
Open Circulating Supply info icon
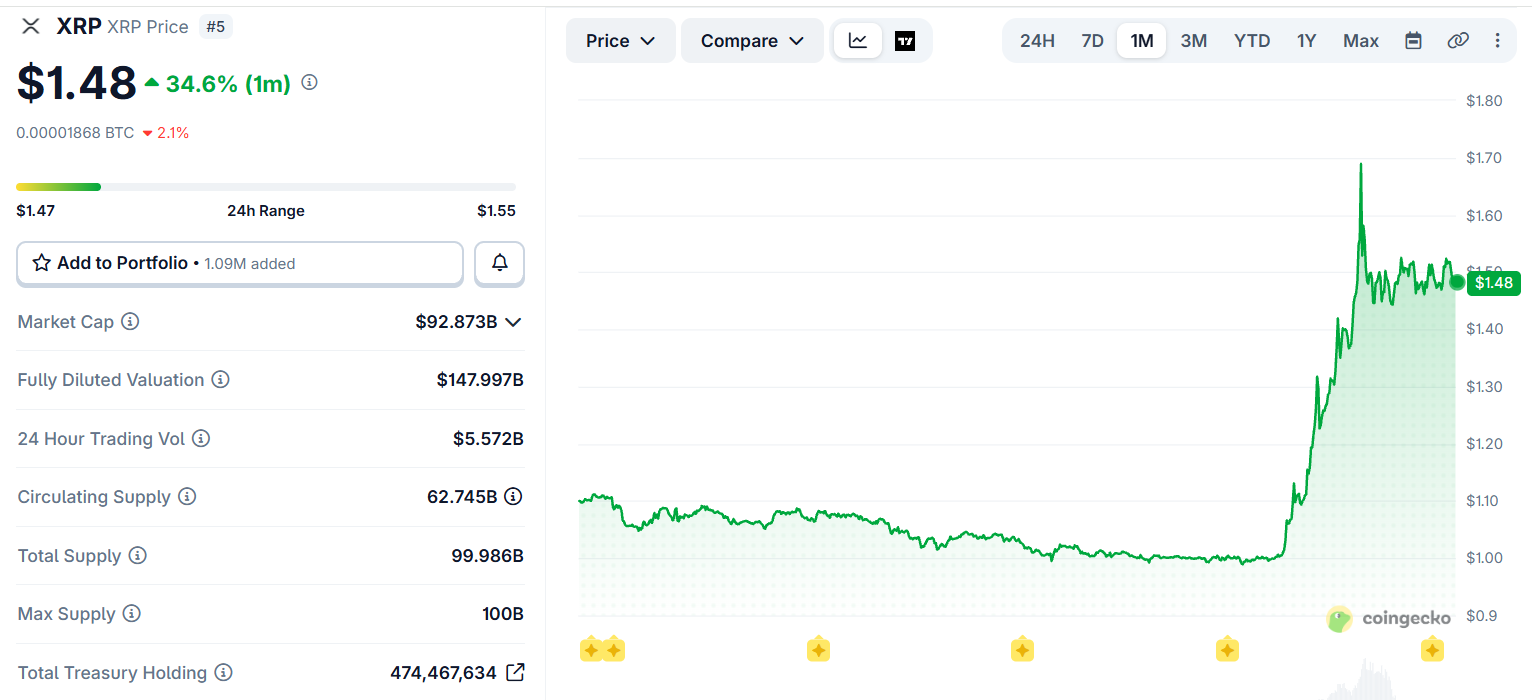pyautogui.click(x=187, y=497)
